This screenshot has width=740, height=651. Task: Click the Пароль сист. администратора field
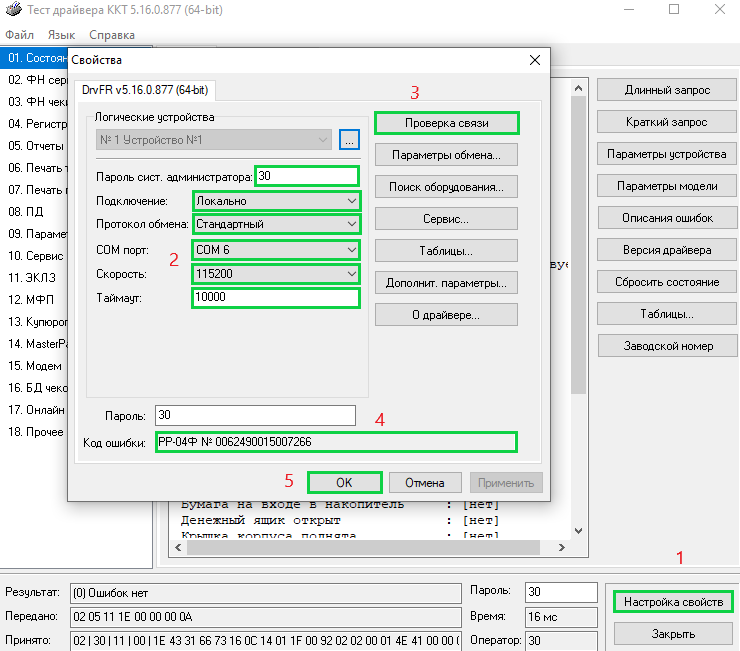pyautogui.click(x=307, y=176)
